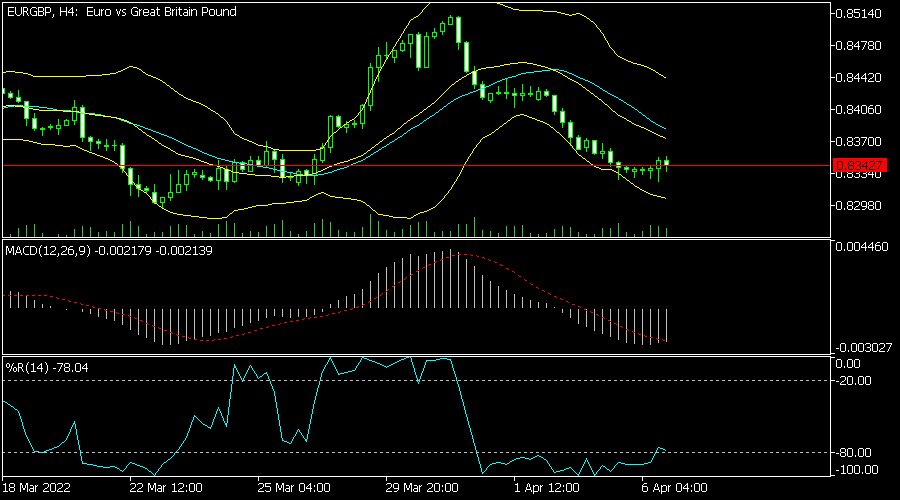Click the -100.00 level on %R scale
The image size is (900, 500).
point(858,470)
